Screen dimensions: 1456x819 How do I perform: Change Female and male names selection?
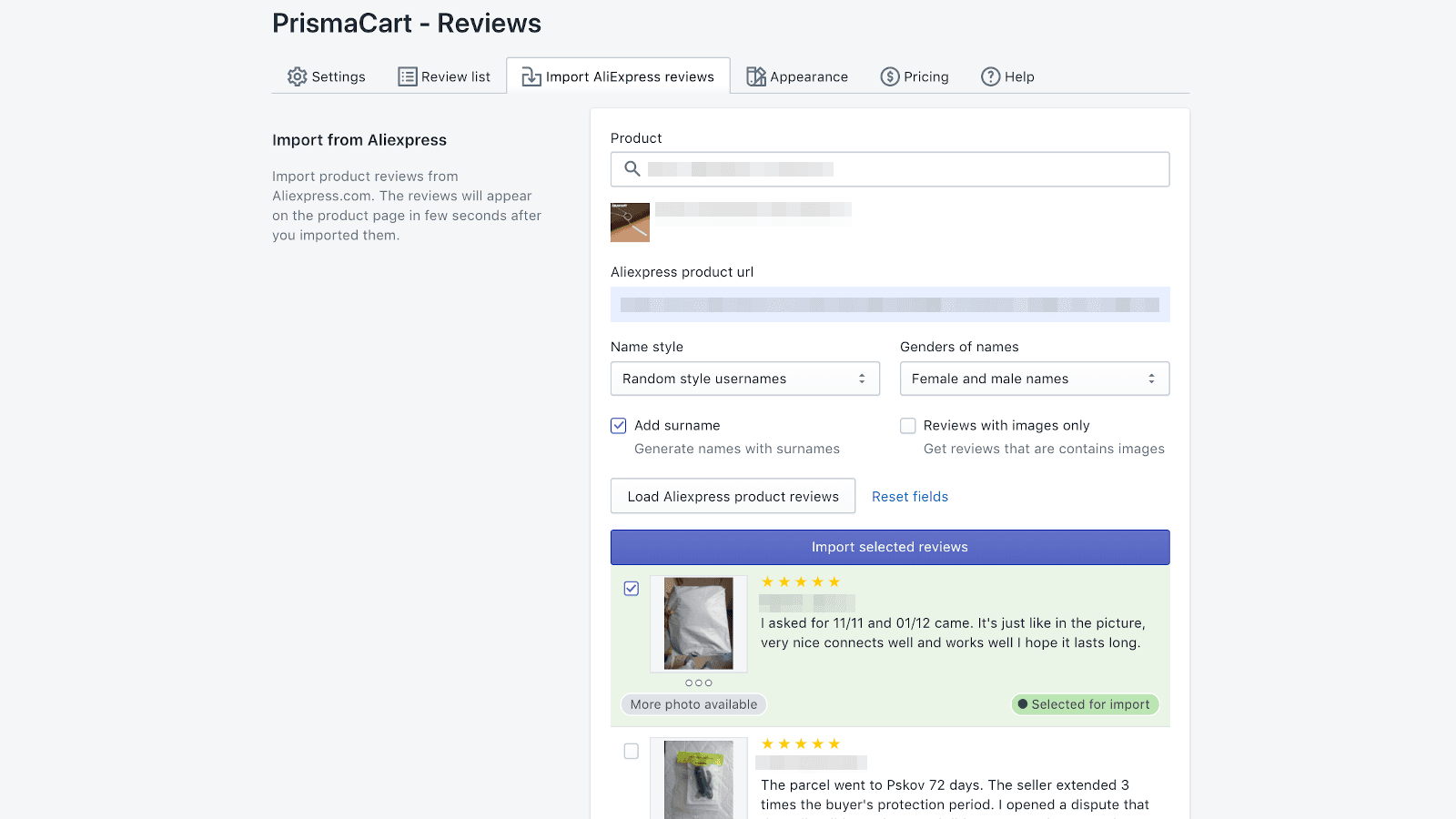click(1034, 379)
